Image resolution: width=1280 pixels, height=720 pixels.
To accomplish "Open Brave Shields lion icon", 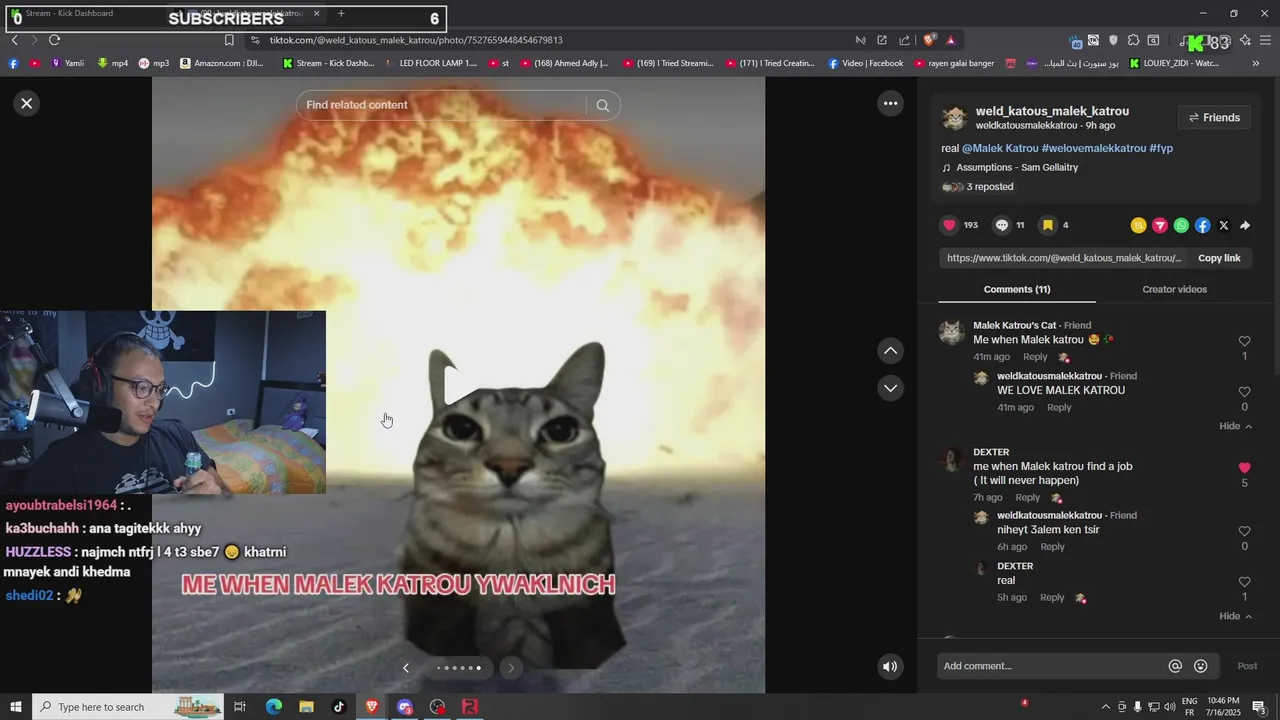I will click(929, 40).
